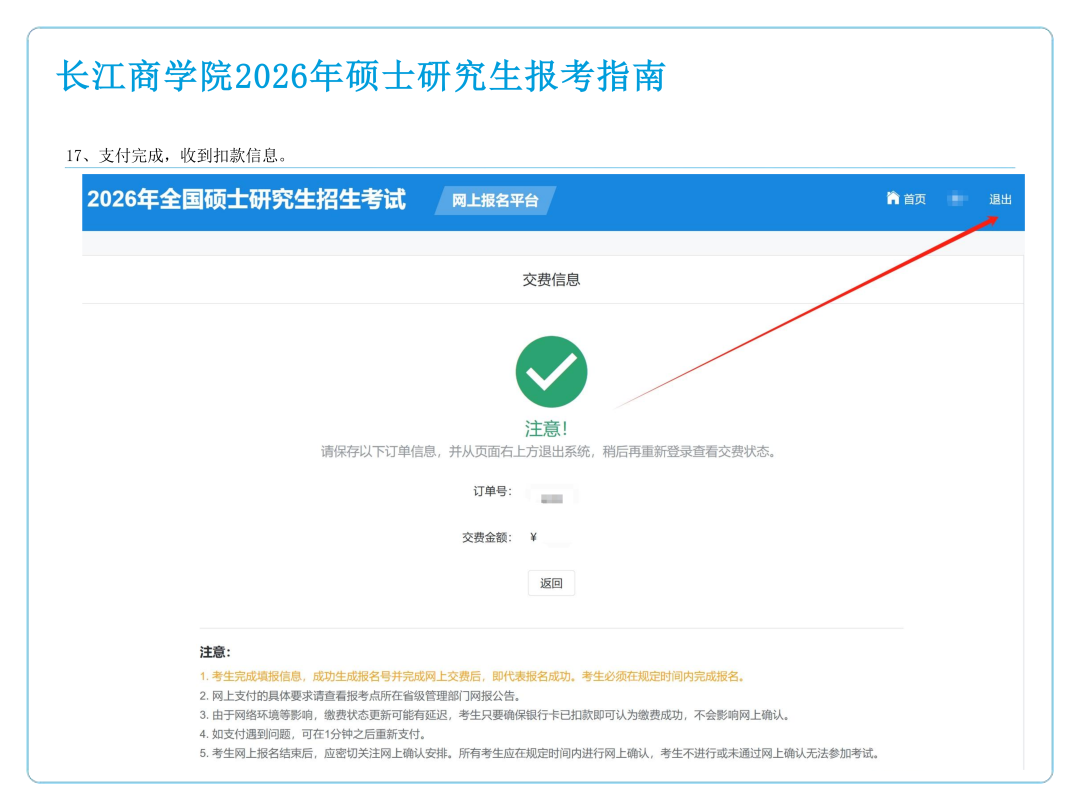Screen dimensions: 1080x810
Task: Click the 交费金额 label
Action: pyautogui.click(x=486, y=538)
